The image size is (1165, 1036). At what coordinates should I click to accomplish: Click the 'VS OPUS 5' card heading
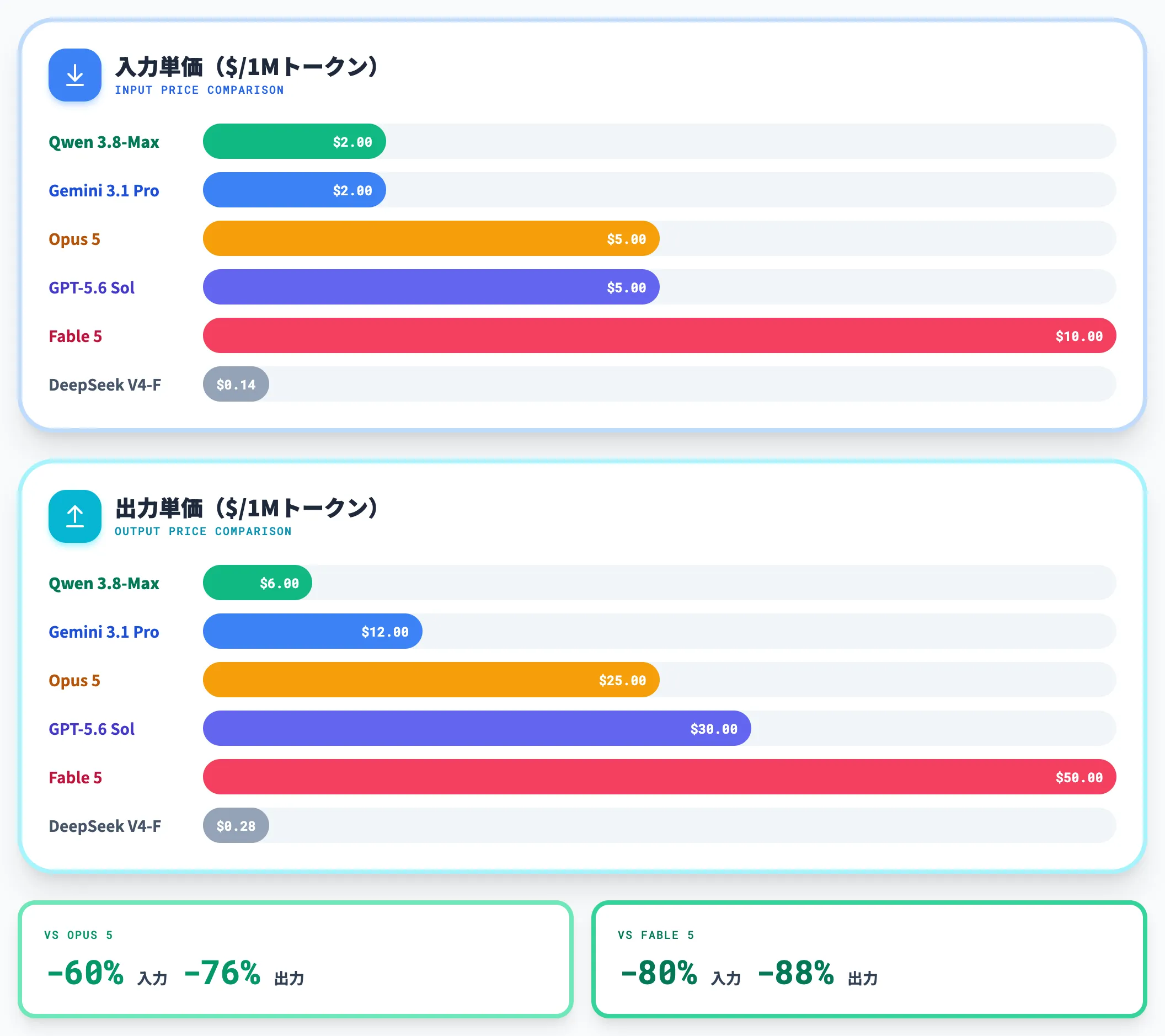[x=78, y=935]
